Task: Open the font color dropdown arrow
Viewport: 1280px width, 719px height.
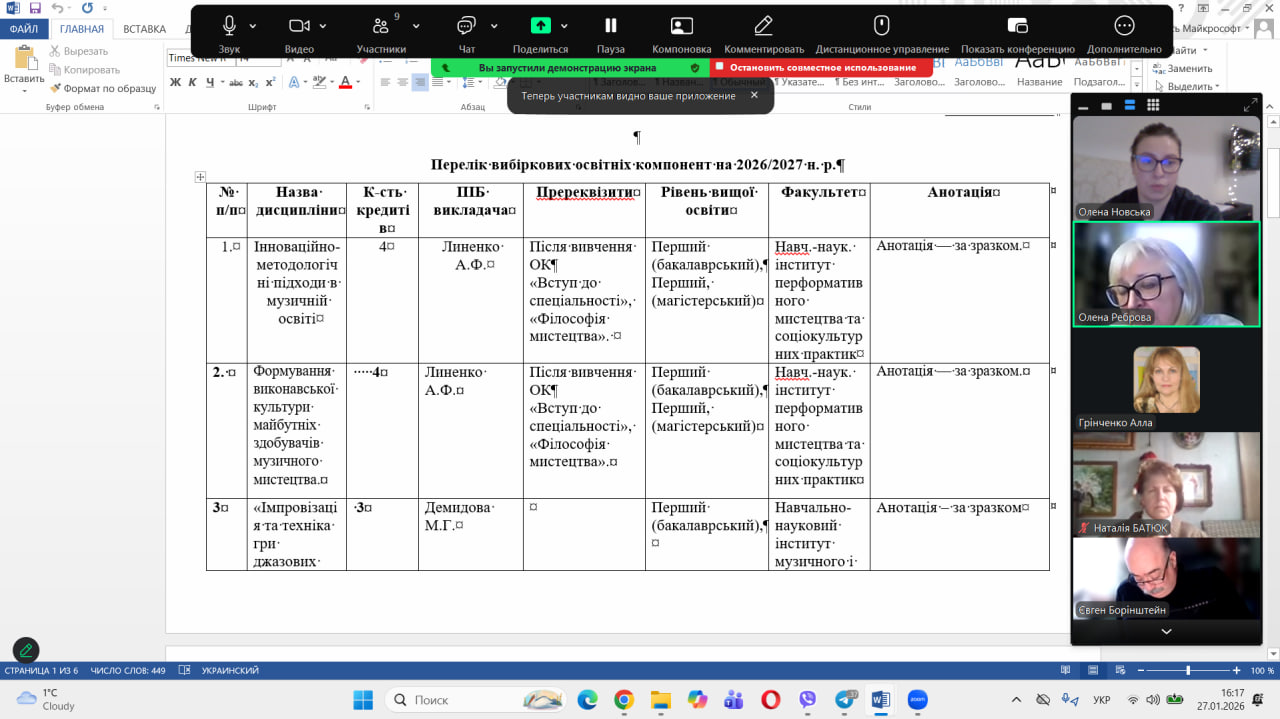Action: tap(357, 82)
